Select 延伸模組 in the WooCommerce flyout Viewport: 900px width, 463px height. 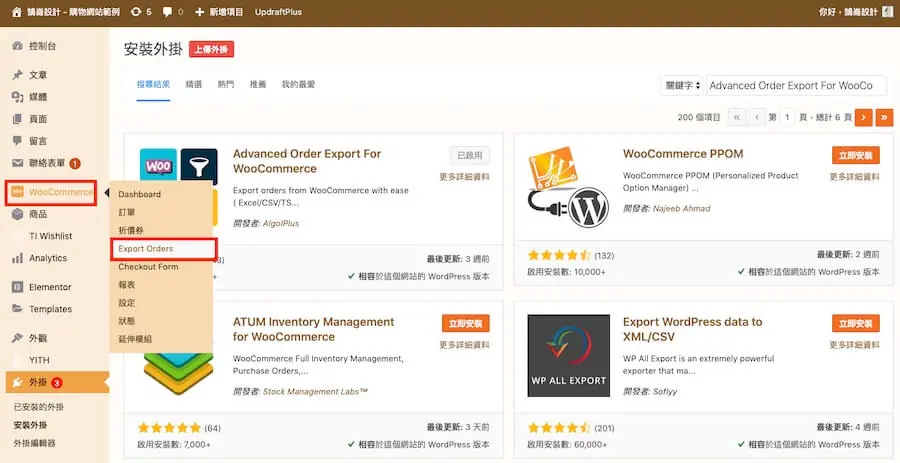pos(135,339)
